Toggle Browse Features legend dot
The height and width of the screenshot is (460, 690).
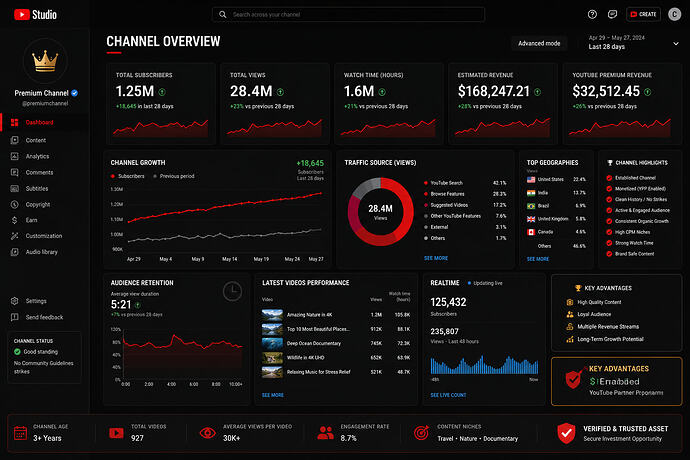pyautogui.click(x=426, y=194)
